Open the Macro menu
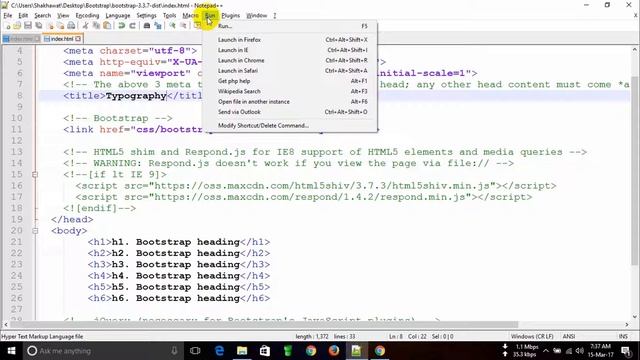Screen dimensions: 640x360 pos(190,16)
